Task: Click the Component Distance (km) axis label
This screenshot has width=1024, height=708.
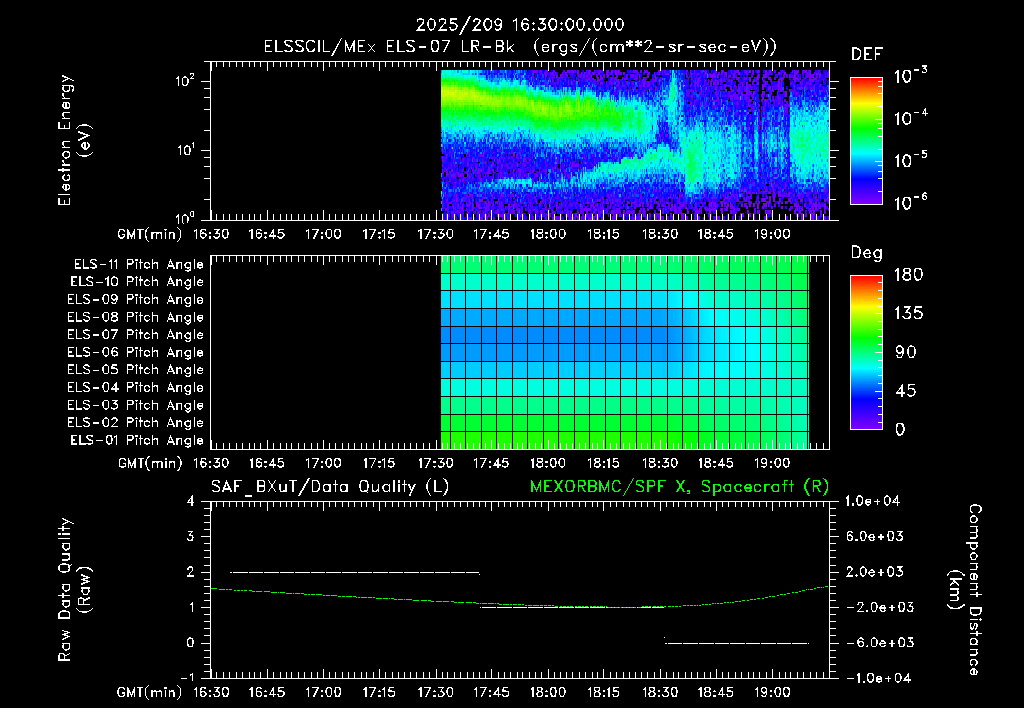Action: tap(965, 590)
